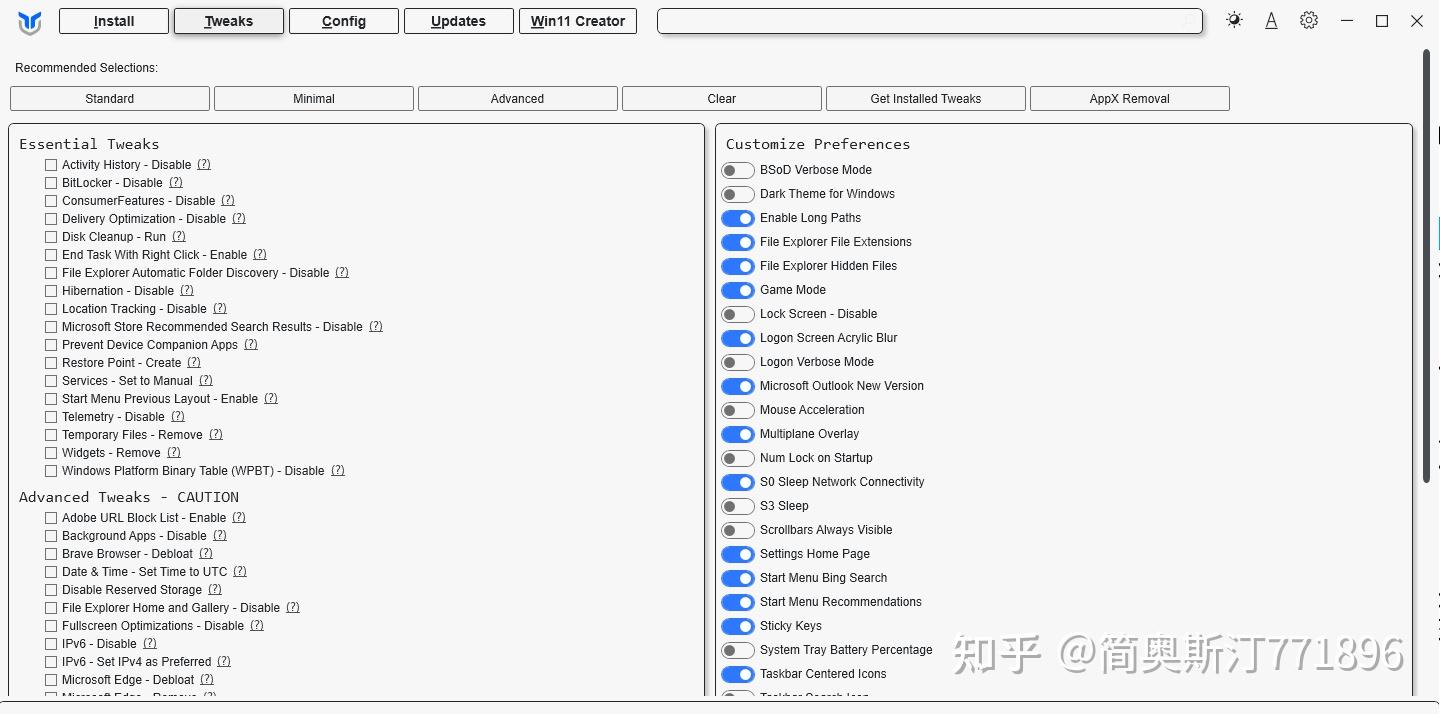Image resolution: width=1440 pixels, height=714 pixels.
Task: Show help for Location Tracking - Disable
Action: [x=220, y=309]
